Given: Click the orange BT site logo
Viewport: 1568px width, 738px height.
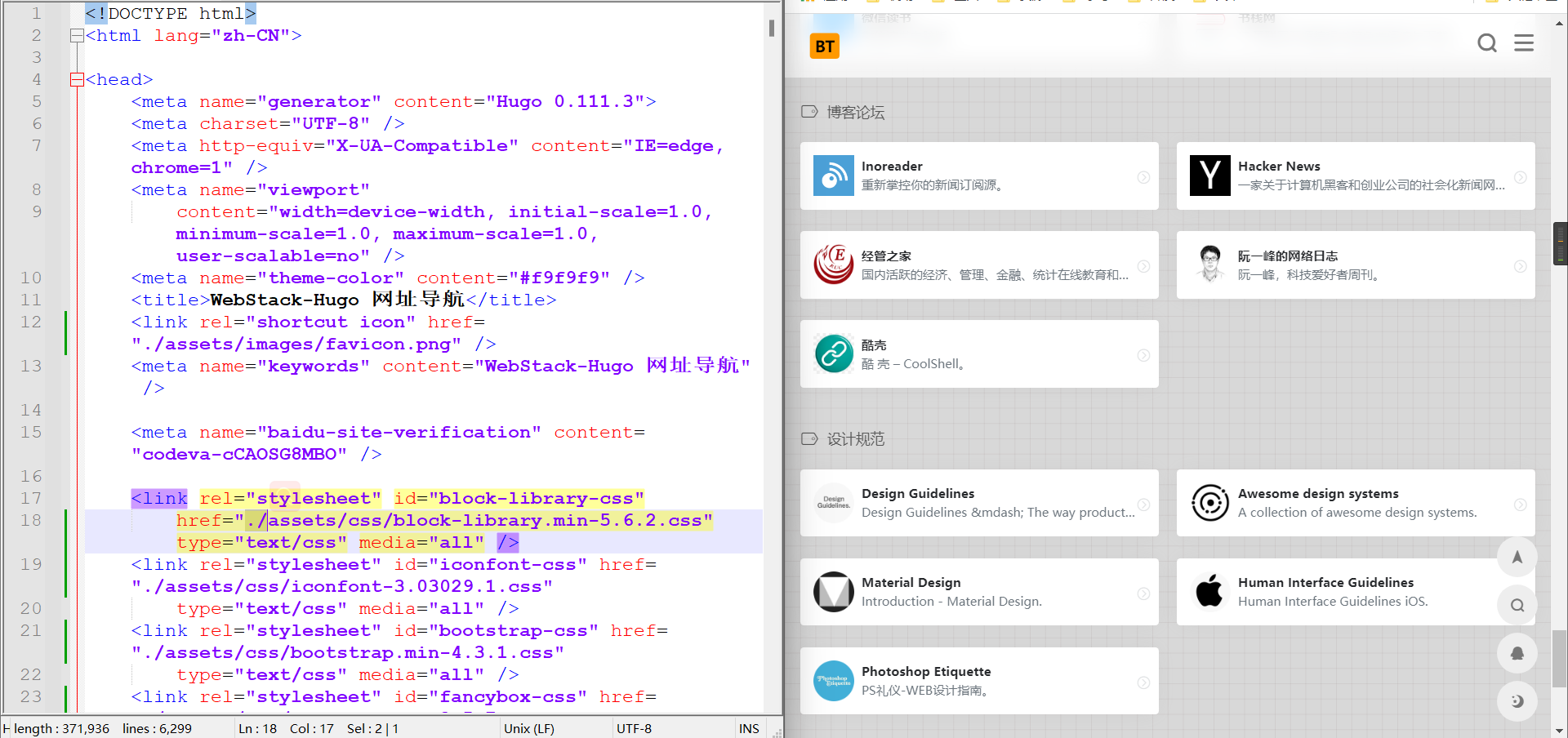Looking at the screenshot, I should [825, 47].
